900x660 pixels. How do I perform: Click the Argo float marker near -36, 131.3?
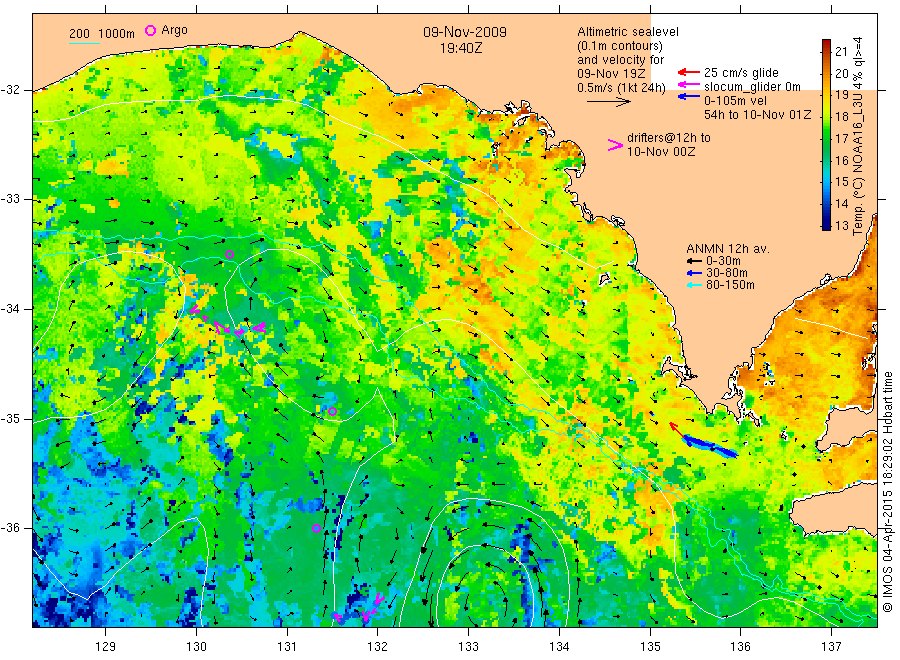coord(316,528)
